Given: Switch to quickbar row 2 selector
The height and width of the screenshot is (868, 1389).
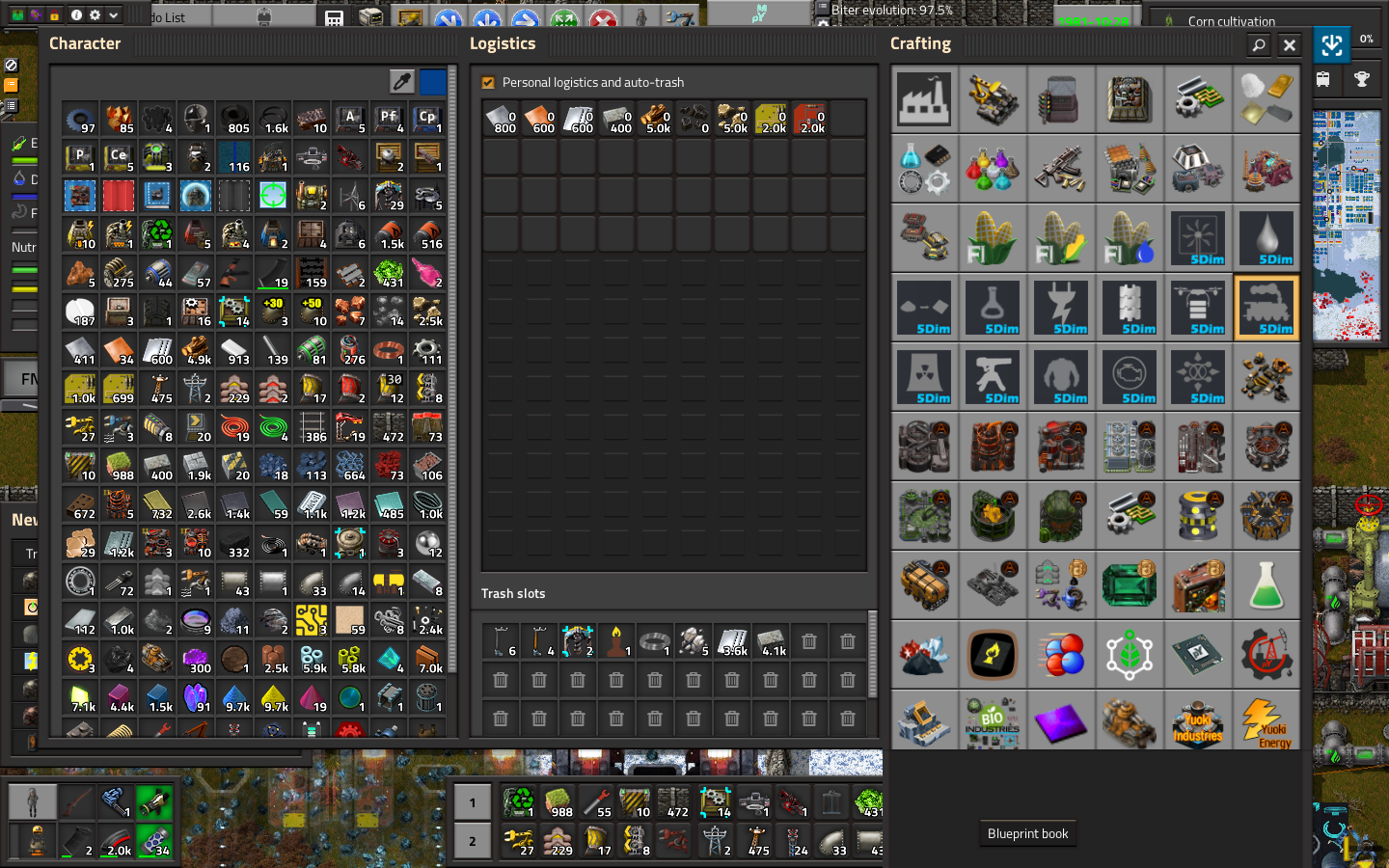Looking at the screenshot, I should tap(473, 841).
